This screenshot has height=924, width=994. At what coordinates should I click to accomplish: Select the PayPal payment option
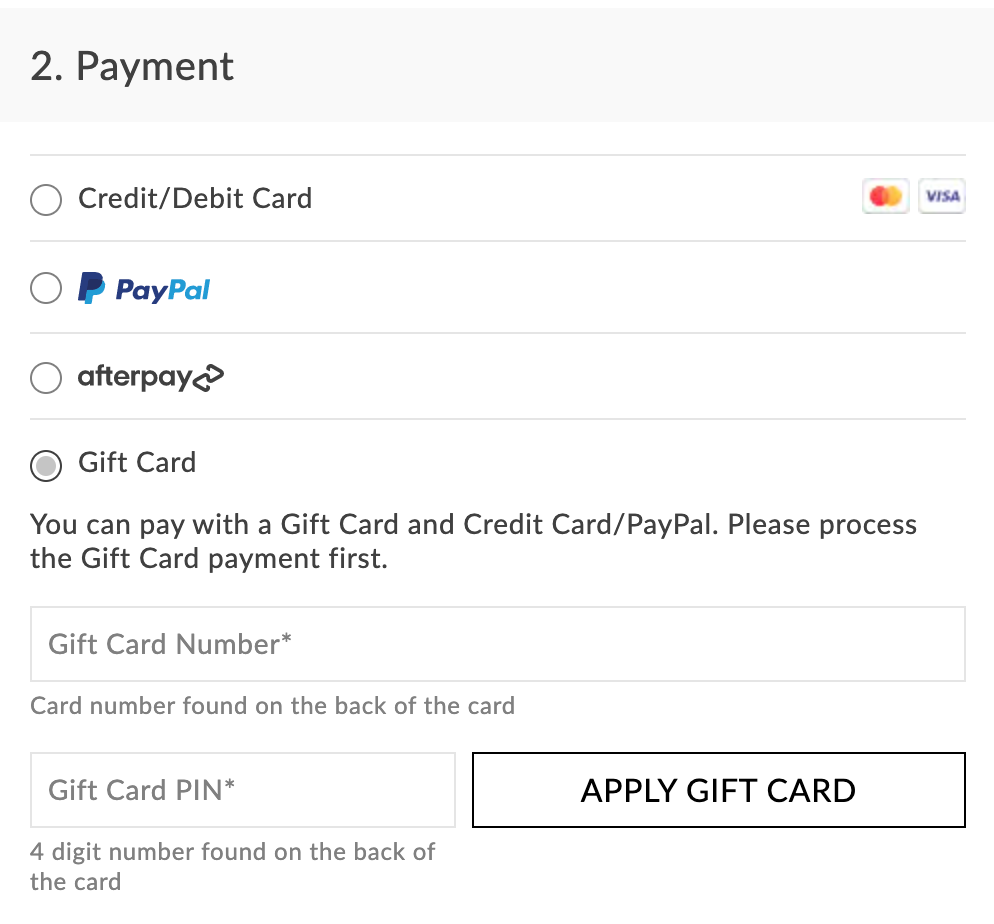(46, 288)
